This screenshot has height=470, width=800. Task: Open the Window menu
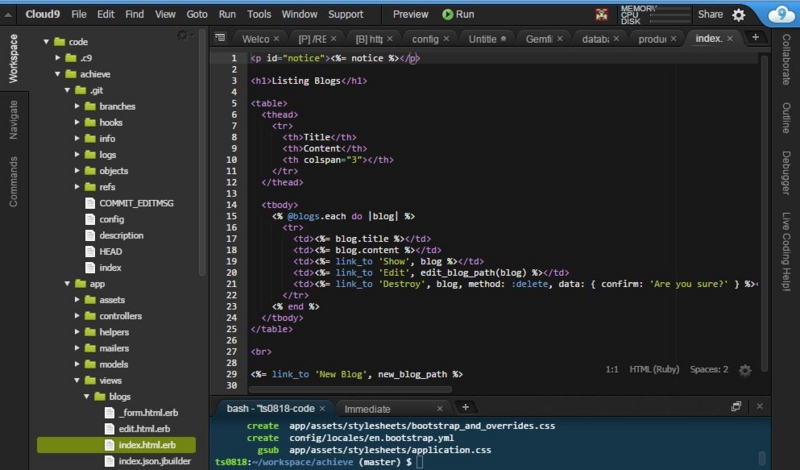[299, 14]
